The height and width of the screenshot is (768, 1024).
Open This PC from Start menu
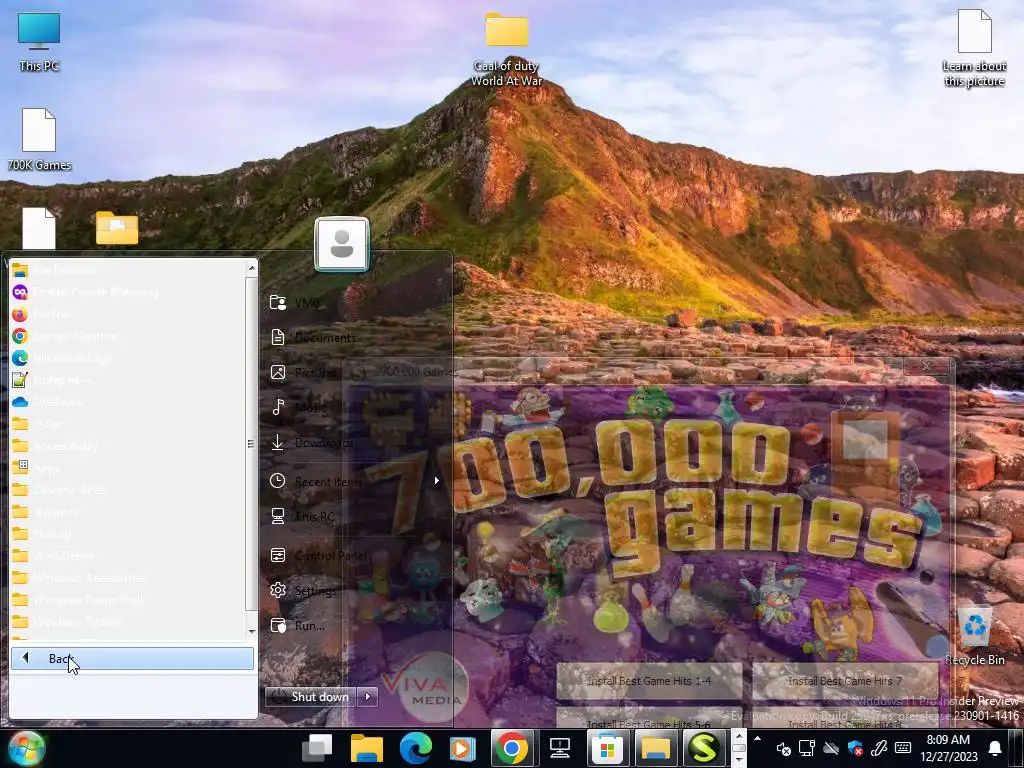(353, 517)
